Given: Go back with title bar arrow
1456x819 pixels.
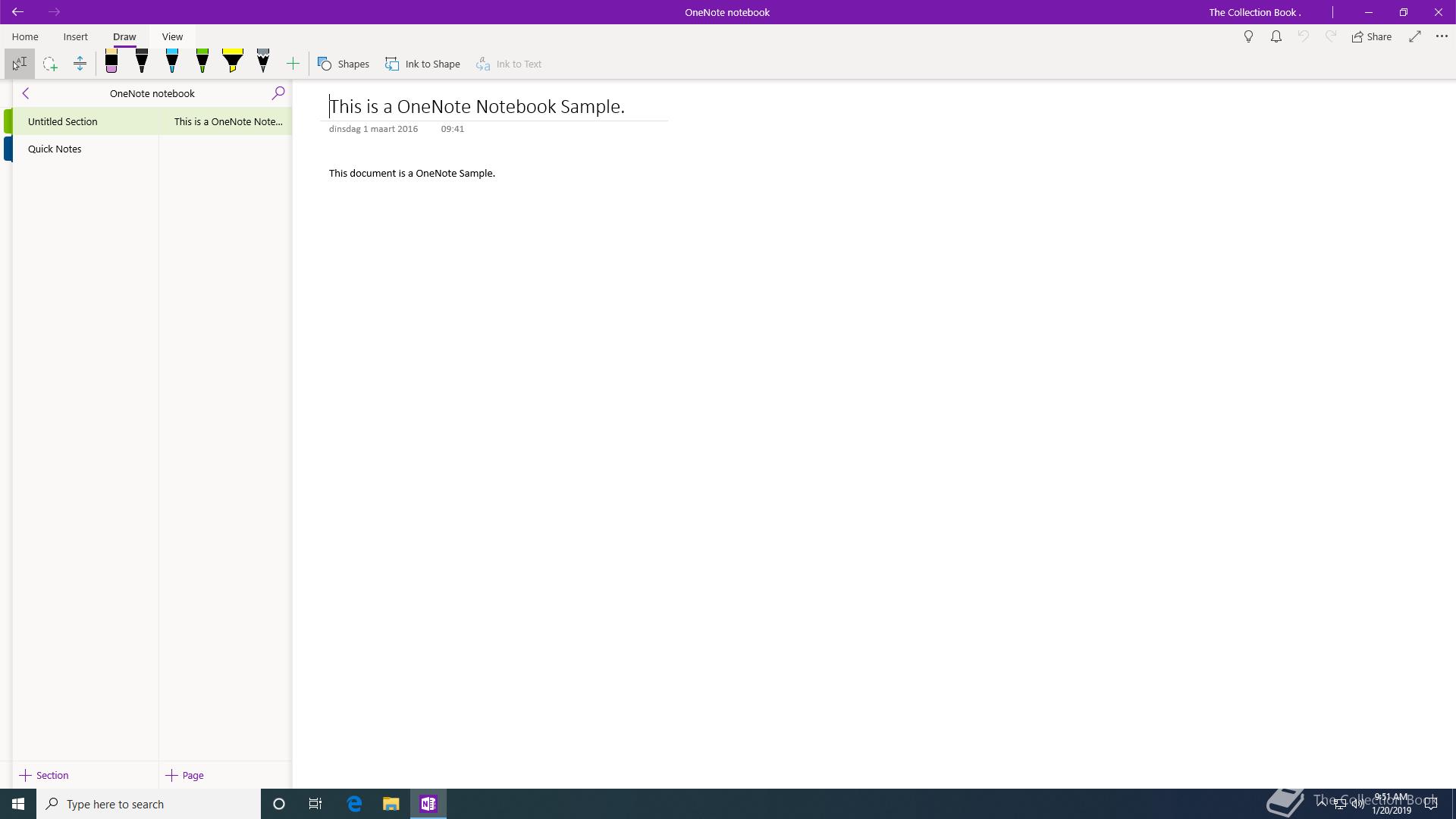Looking at the screenshot, I should click(x=17, y=12).
